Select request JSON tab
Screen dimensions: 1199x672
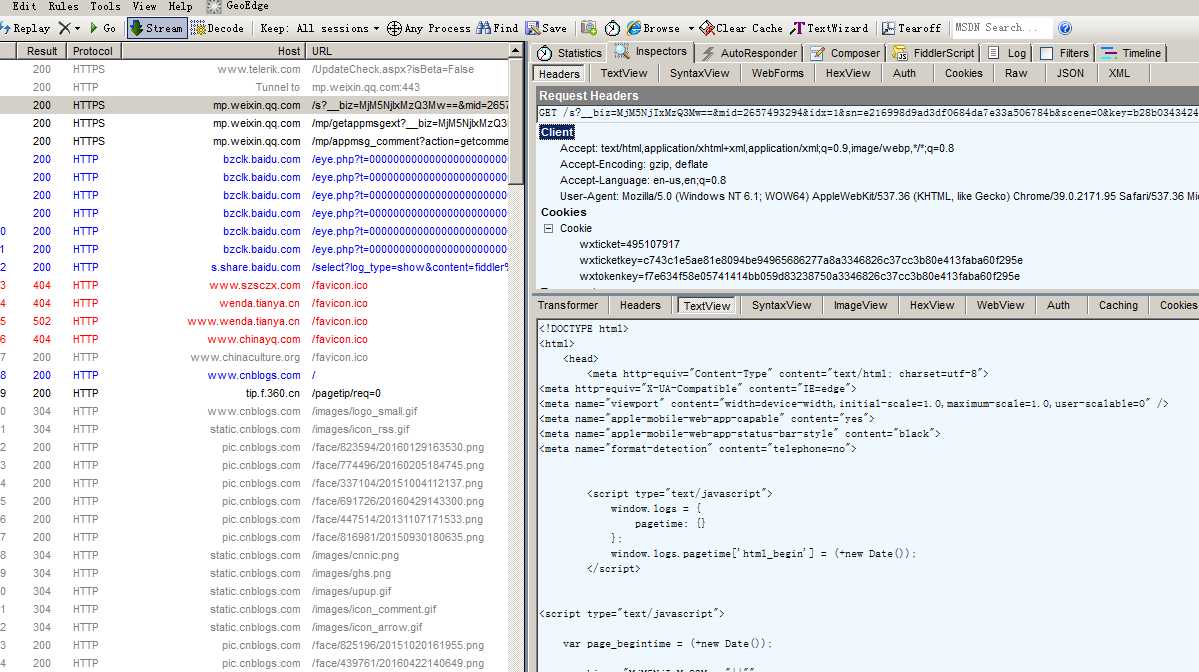pyautogui.click(x=1070, y=73)
